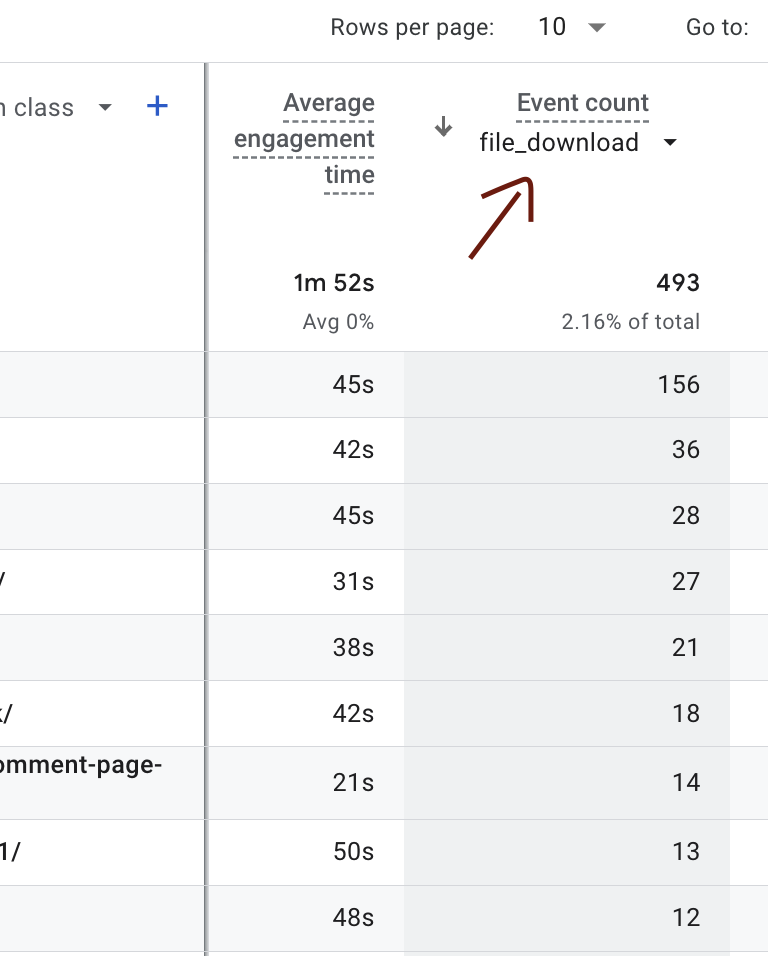Click the Rows per page value 10
Image resolution: width=768 pixels, height=956 pixels.
(552, 27)
